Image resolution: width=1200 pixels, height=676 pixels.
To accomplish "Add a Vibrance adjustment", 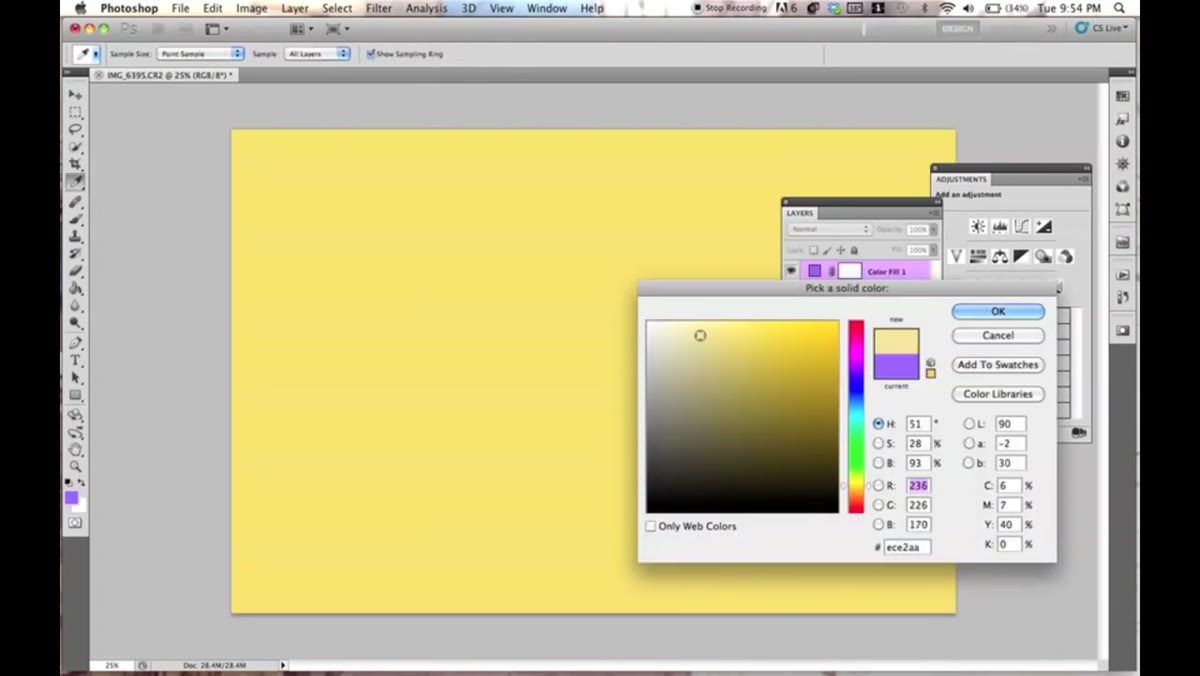I will pyautogui.click(x=956, y=257).
